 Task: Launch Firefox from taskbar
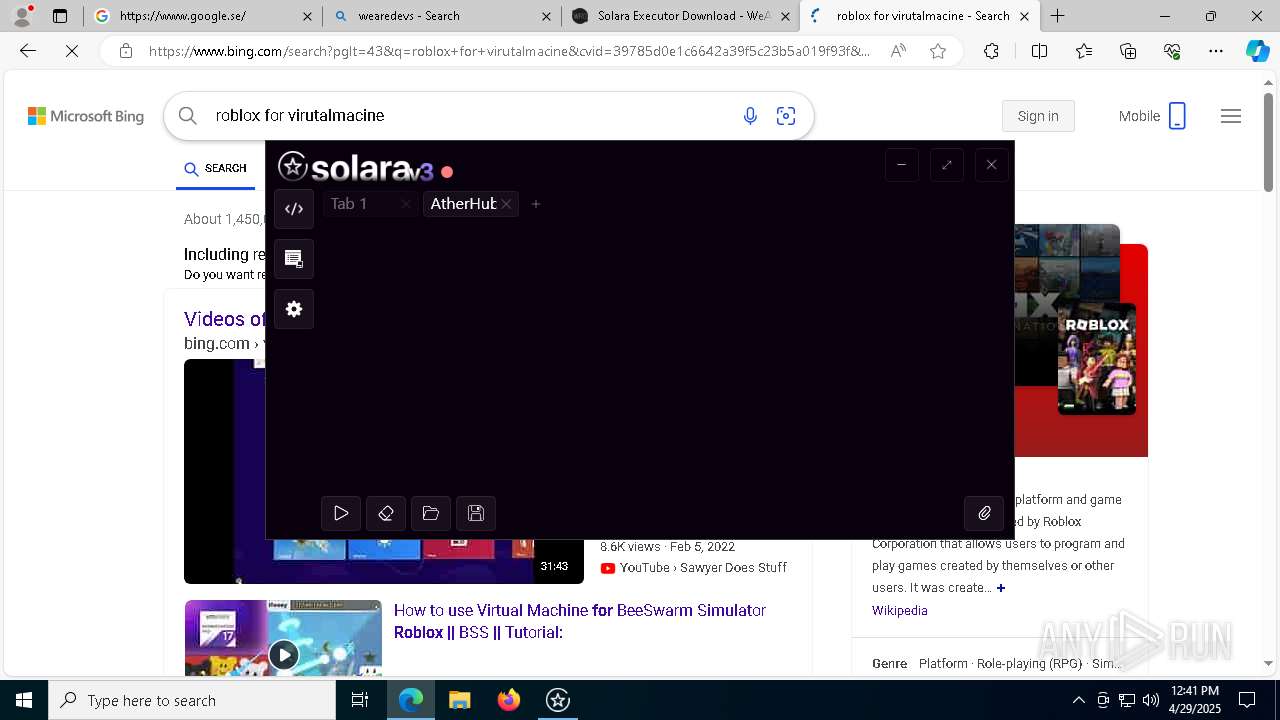point(508,700)
